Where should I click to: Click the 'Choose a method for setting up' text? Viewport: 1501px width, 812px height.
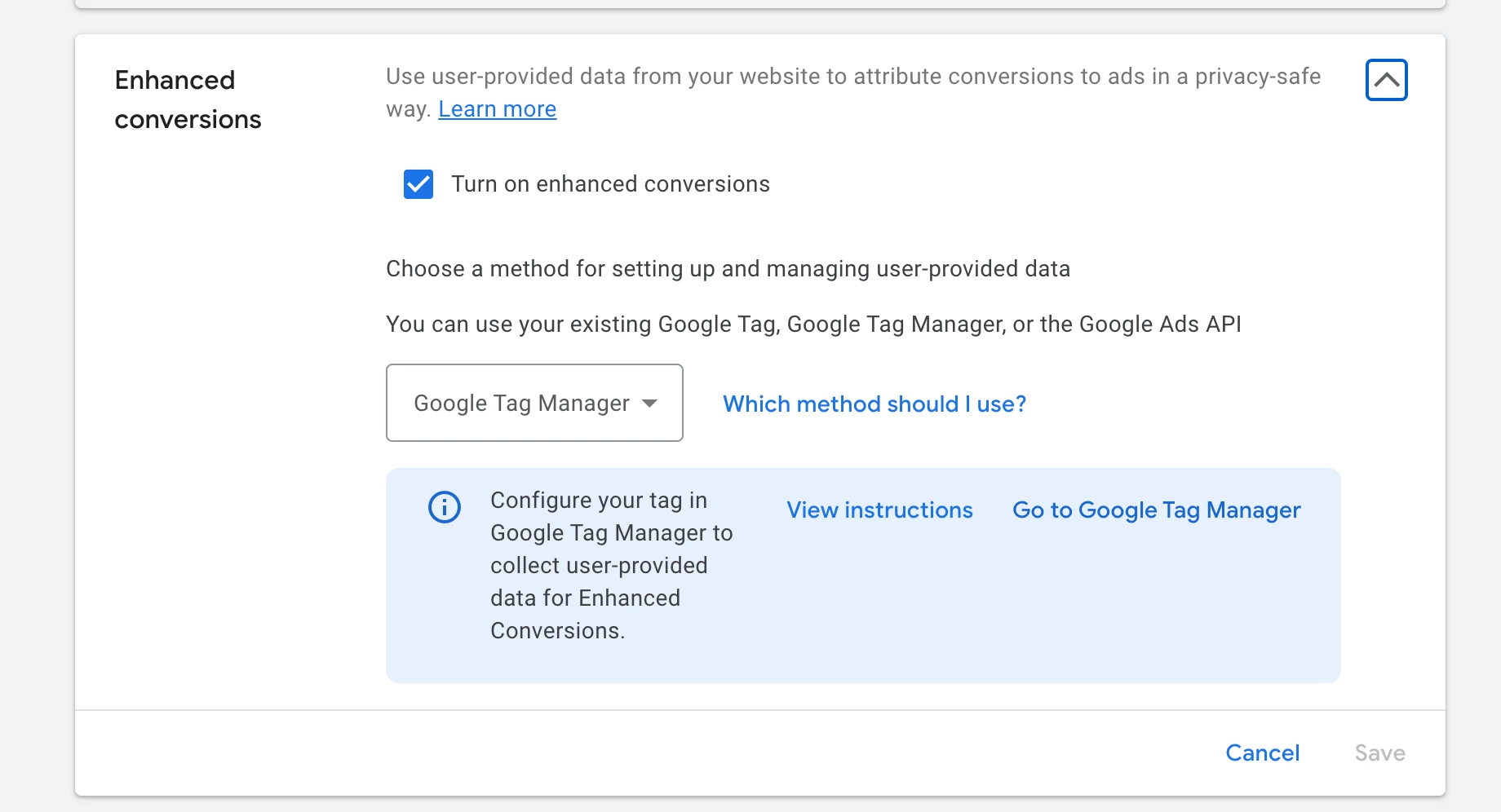[x=728, y=269]
